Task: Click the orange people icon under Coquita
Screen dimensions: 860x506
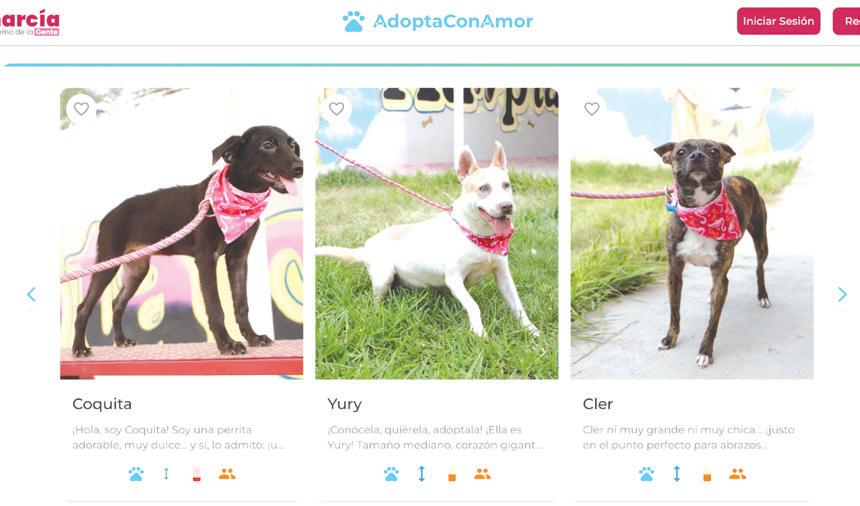Action: [227, 474]
